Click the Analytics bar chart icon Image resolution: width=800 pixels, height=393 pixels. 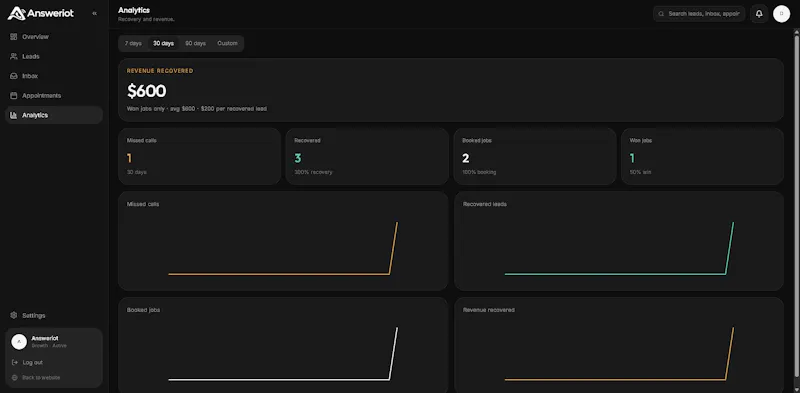pos(14,115)
